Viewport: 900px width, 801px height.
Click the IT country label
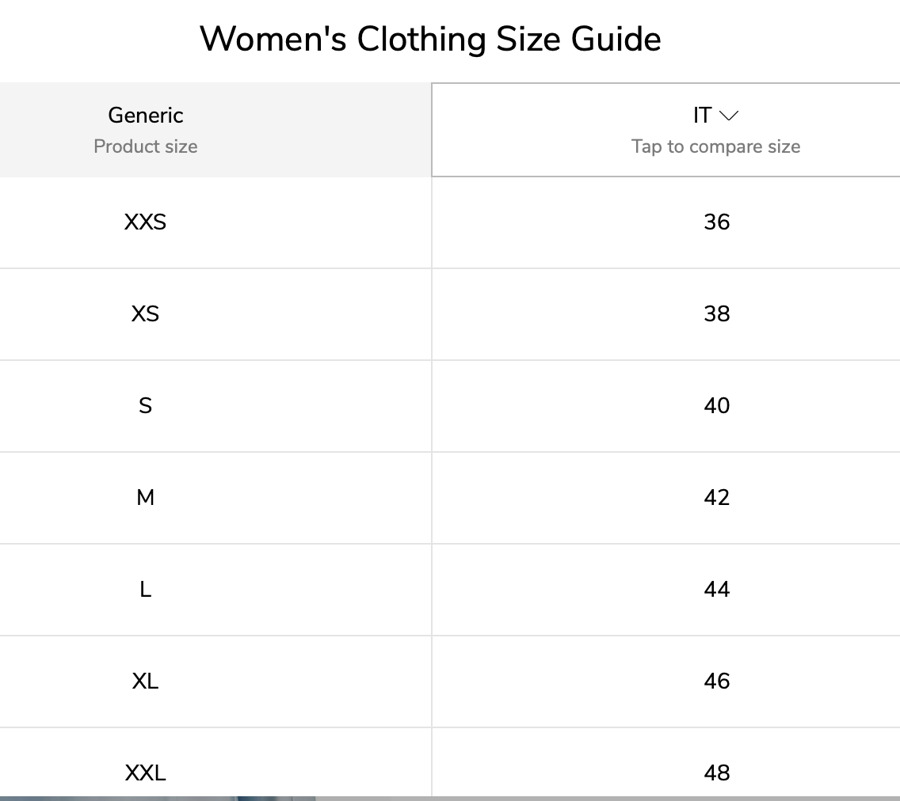[x=702, y=116]
